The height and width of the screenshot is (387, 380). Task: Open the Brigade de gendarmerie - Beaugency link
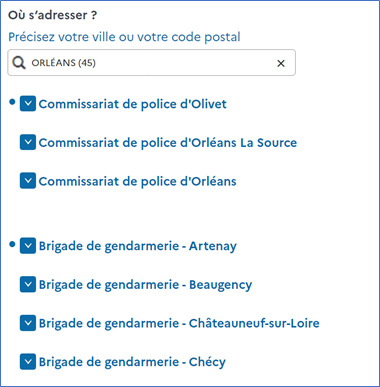point(145,285)
